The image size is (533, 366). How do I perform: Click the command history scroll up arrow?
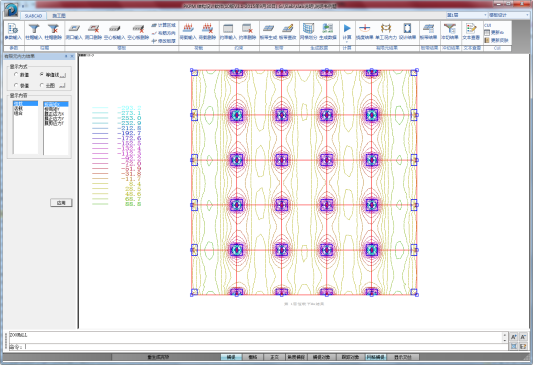pyautogui.click(x=504, y=335)
